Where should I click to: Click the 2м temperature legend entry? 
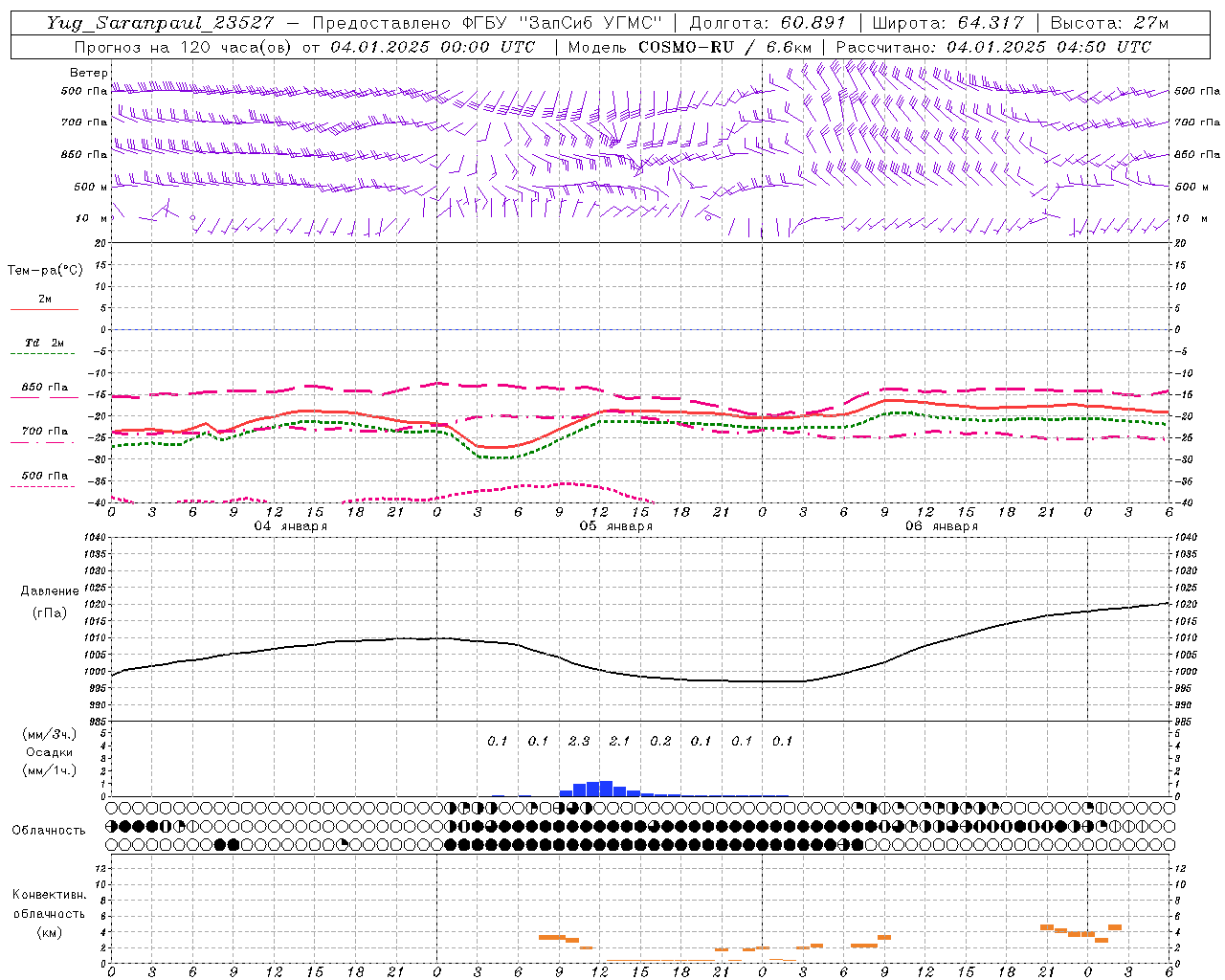click(x=44, y=300)
